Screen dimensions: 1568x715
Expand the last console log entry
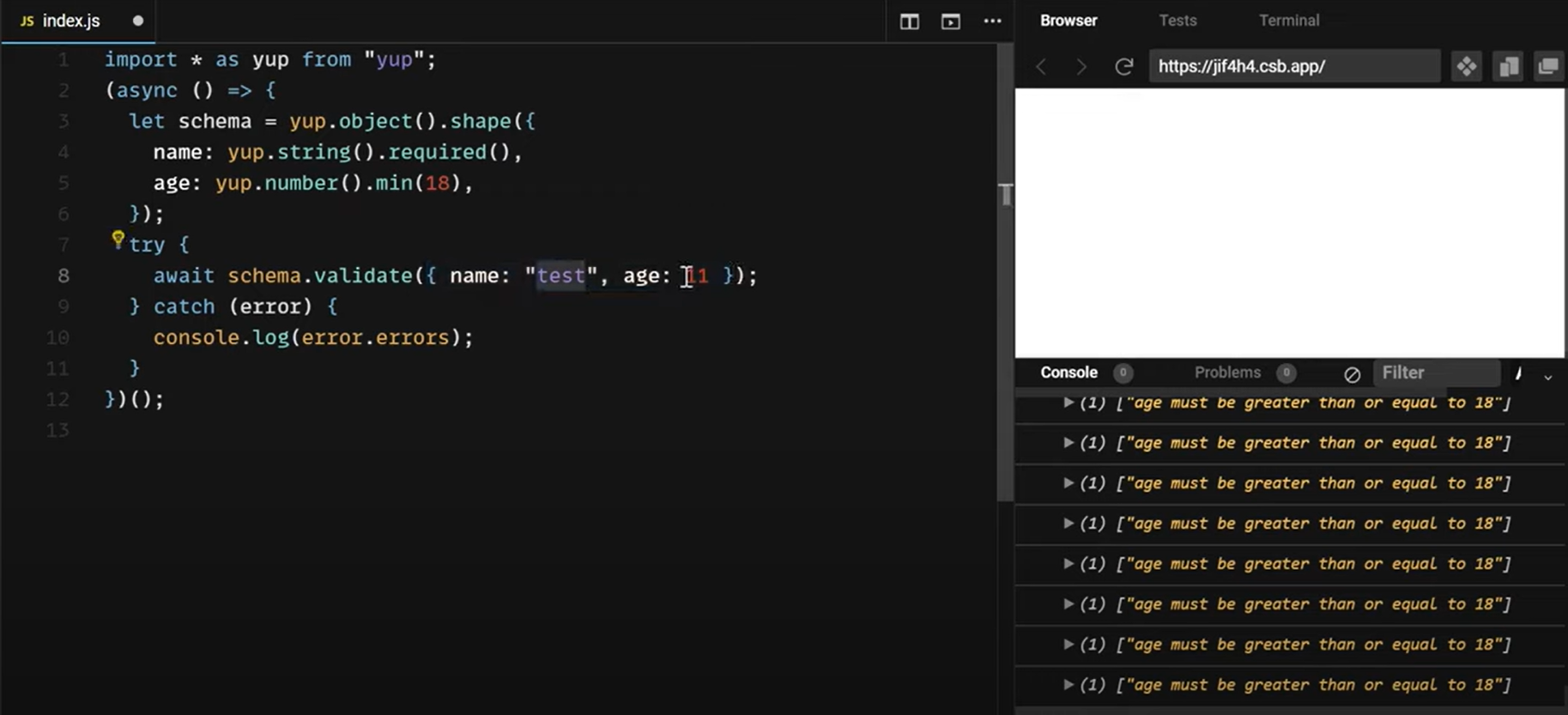pyautogui.click(x=1069, y=685)
